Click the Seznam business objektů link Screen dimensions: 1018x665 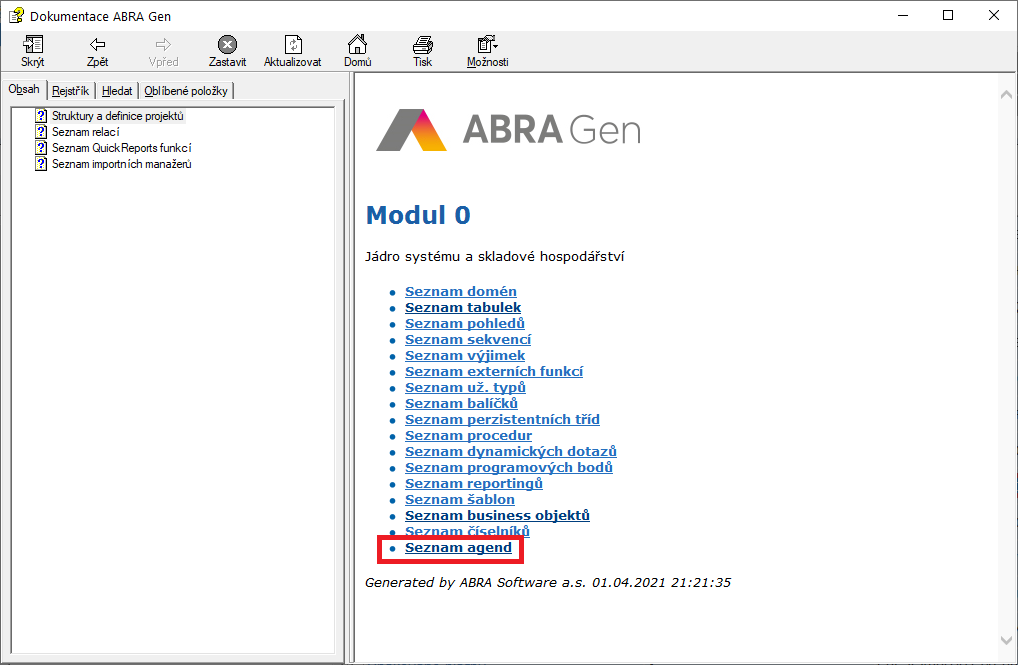[497, 515]
